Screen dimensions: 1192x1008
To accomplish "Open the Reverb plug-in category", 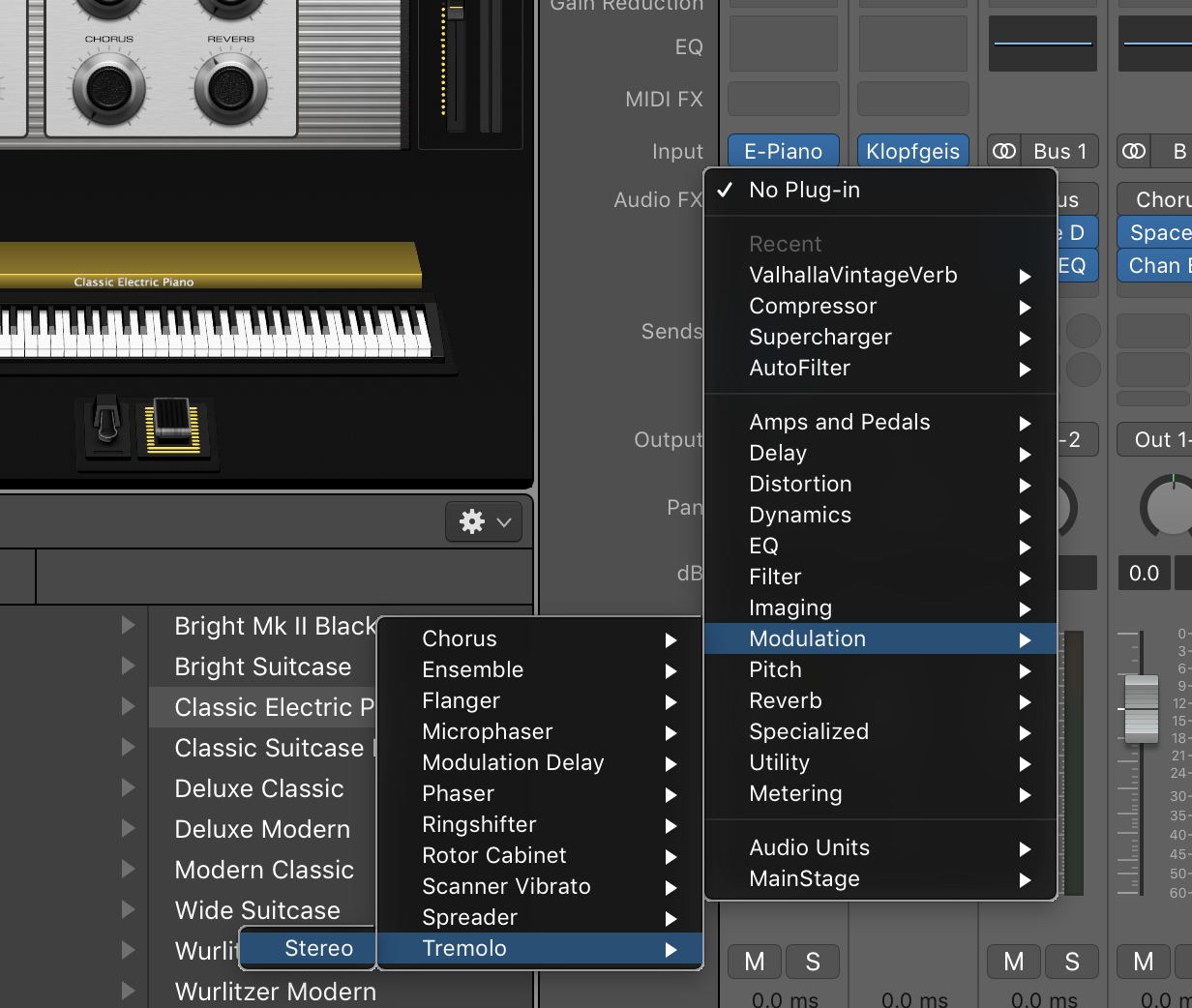I will pyautogui.click(x=880, y=701).
